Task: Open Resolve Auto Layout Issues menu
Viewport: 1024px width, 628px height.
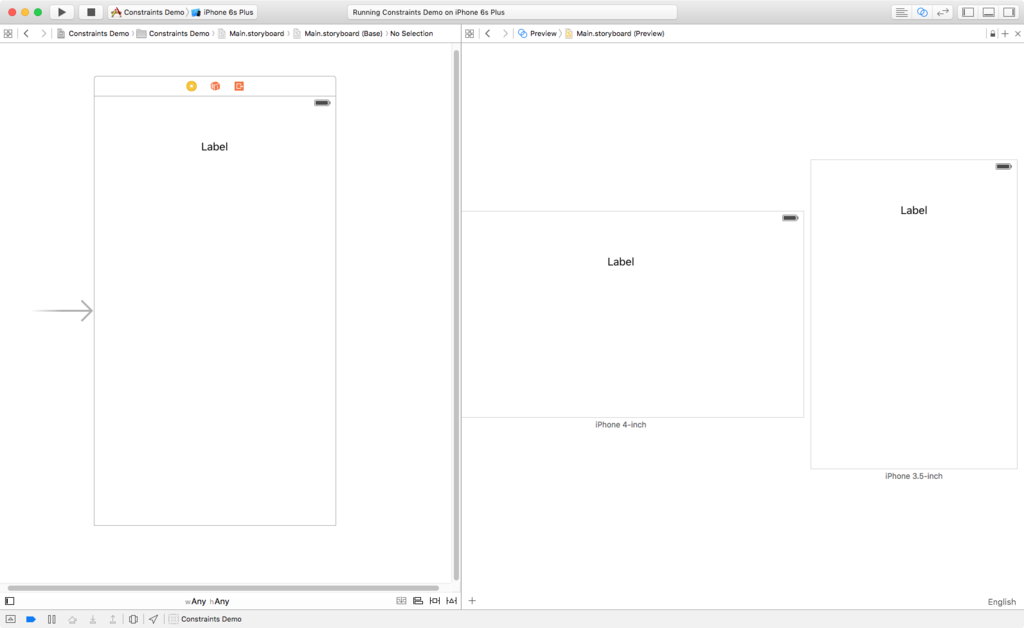Action: click(x=451, y=601)
